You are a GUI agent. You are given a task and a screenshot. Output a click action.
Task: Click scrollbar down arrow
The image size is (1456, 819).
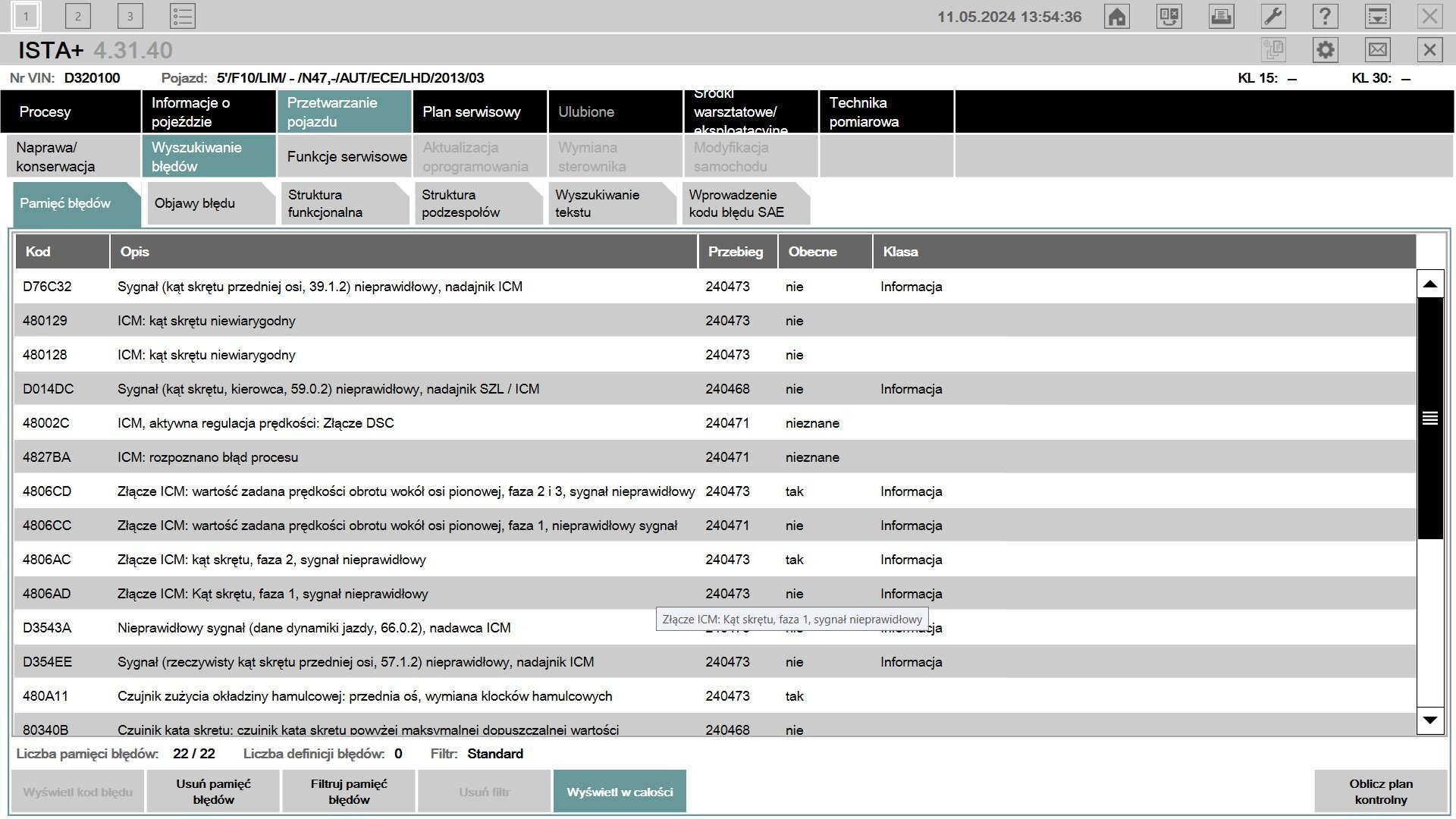pos(1430,720)
